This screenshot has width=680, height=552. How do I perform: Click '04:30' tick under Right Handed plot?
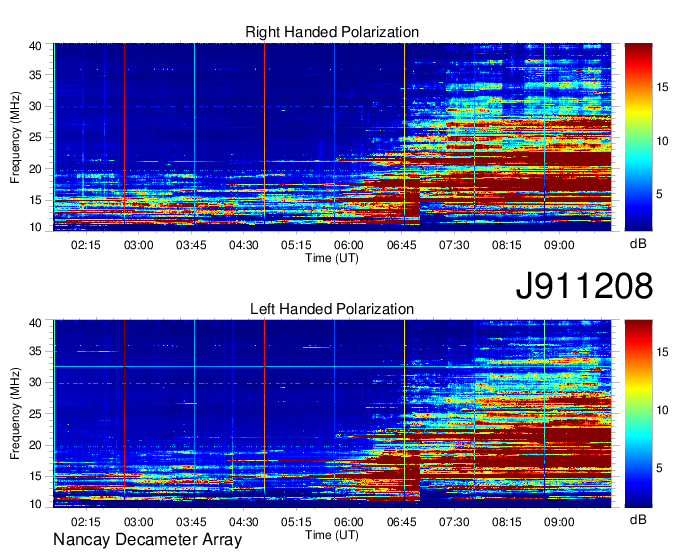tap(244, 245)
